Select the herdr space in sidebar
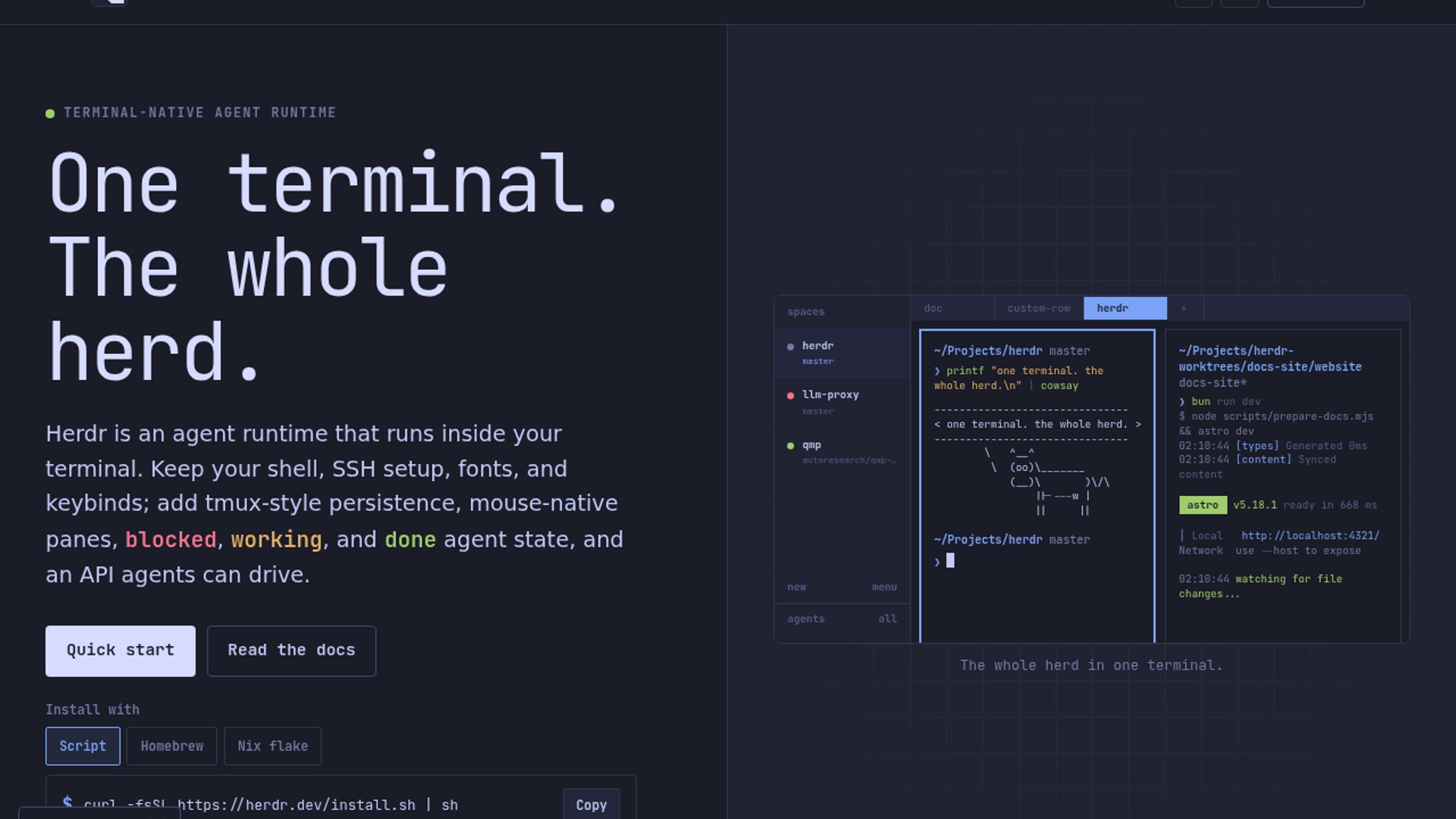 click(x=842, y=353)
